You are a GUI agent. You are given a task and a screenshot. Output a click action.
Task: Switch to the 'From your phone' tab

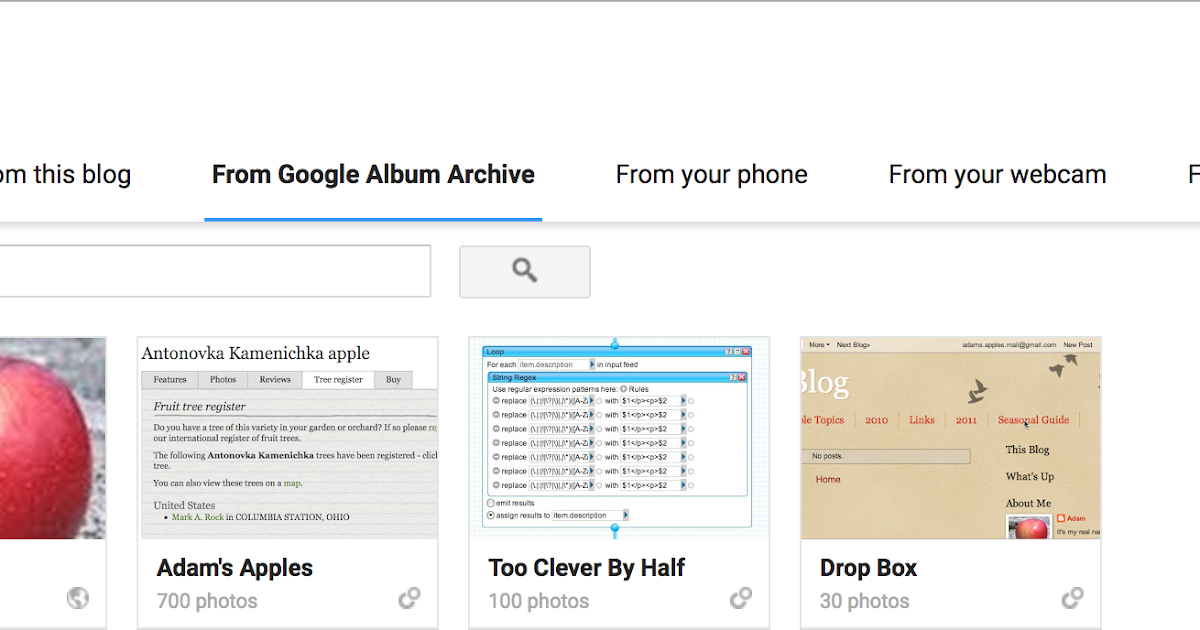[711, 174]
